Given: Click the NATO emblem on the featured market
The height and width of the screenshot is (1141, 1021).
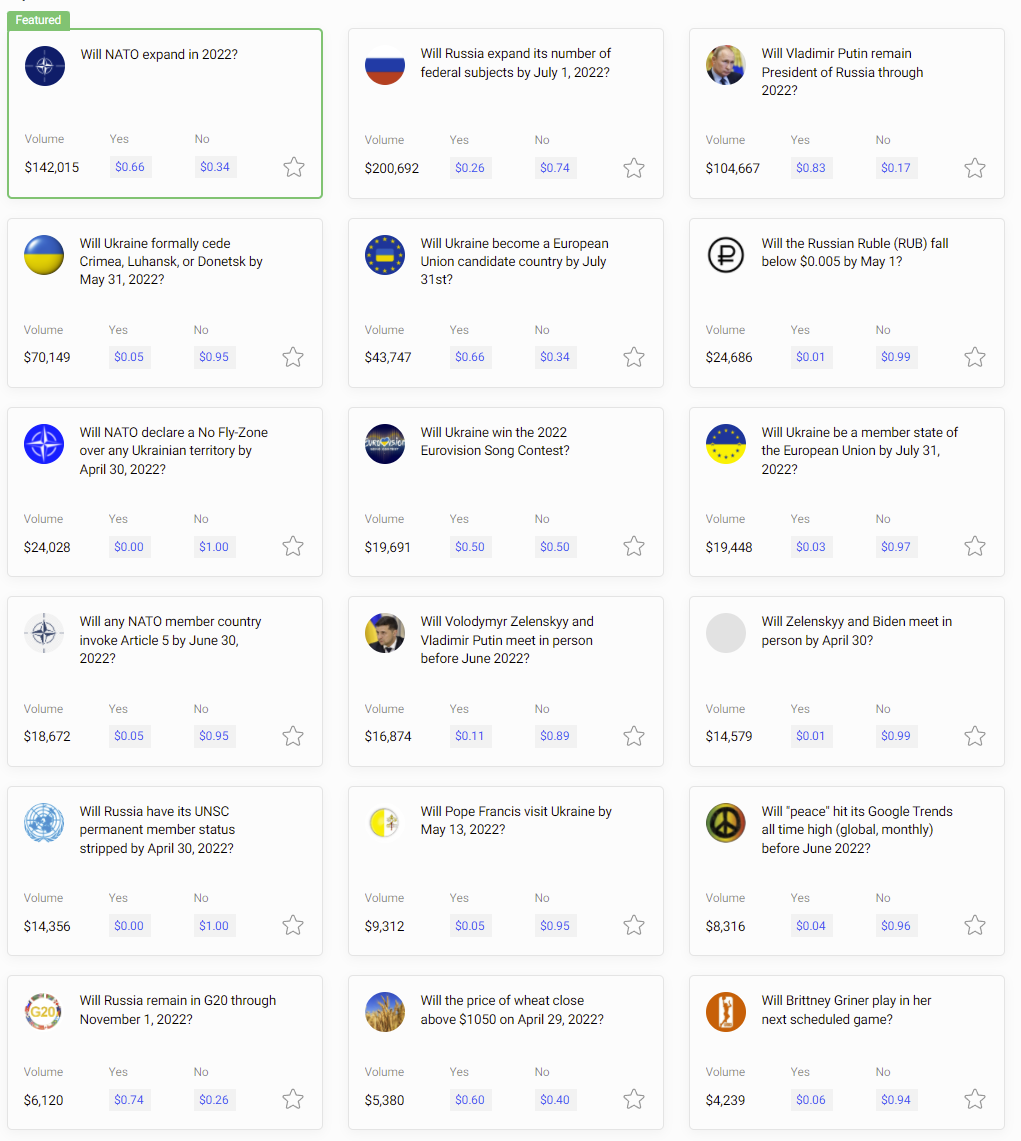Looking at the screenshot, I should [x=45, y=66].
